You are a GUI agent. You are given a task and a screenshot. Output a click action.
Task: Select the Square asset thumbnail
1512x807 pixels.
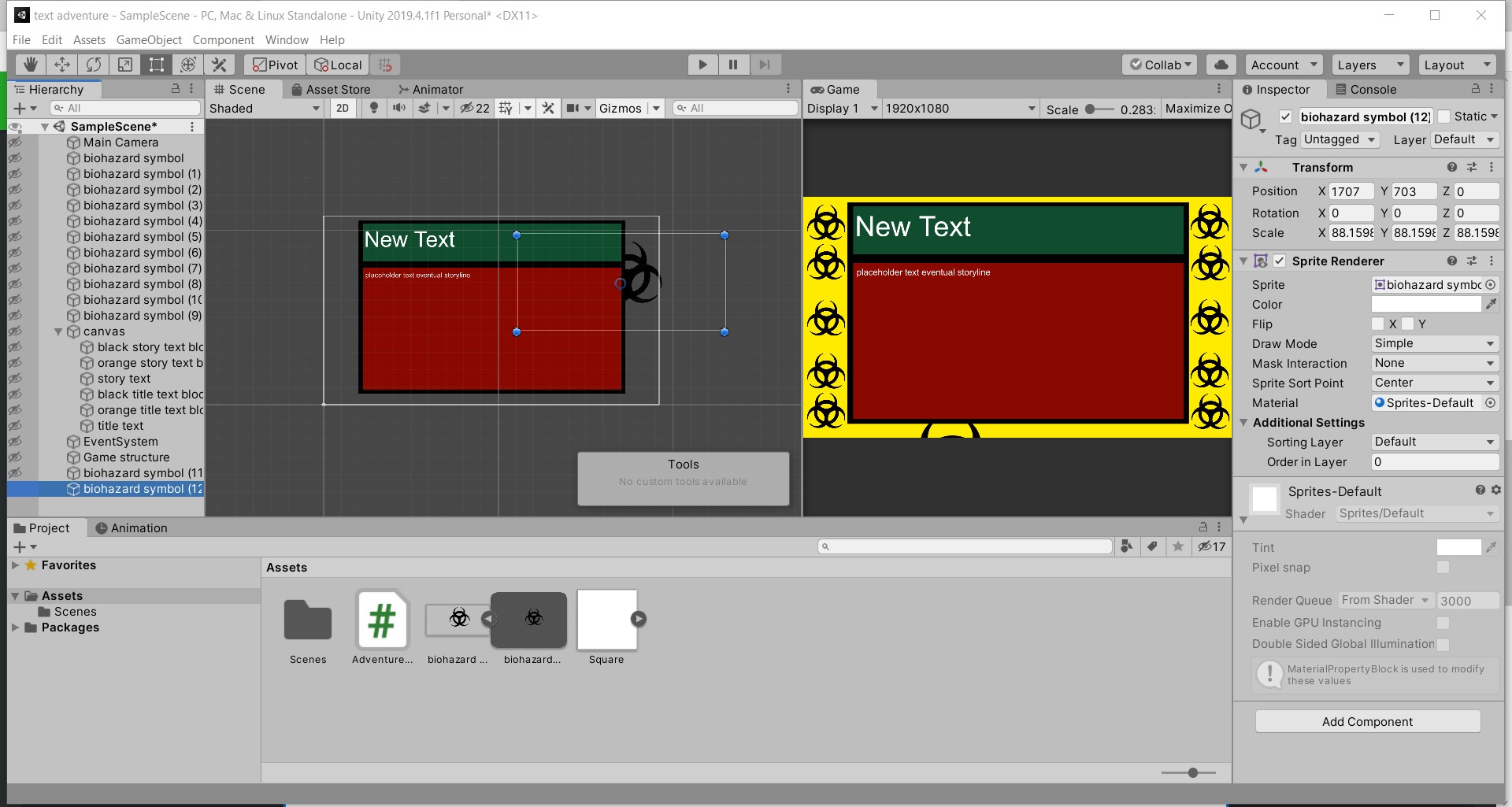coord(606,620)
